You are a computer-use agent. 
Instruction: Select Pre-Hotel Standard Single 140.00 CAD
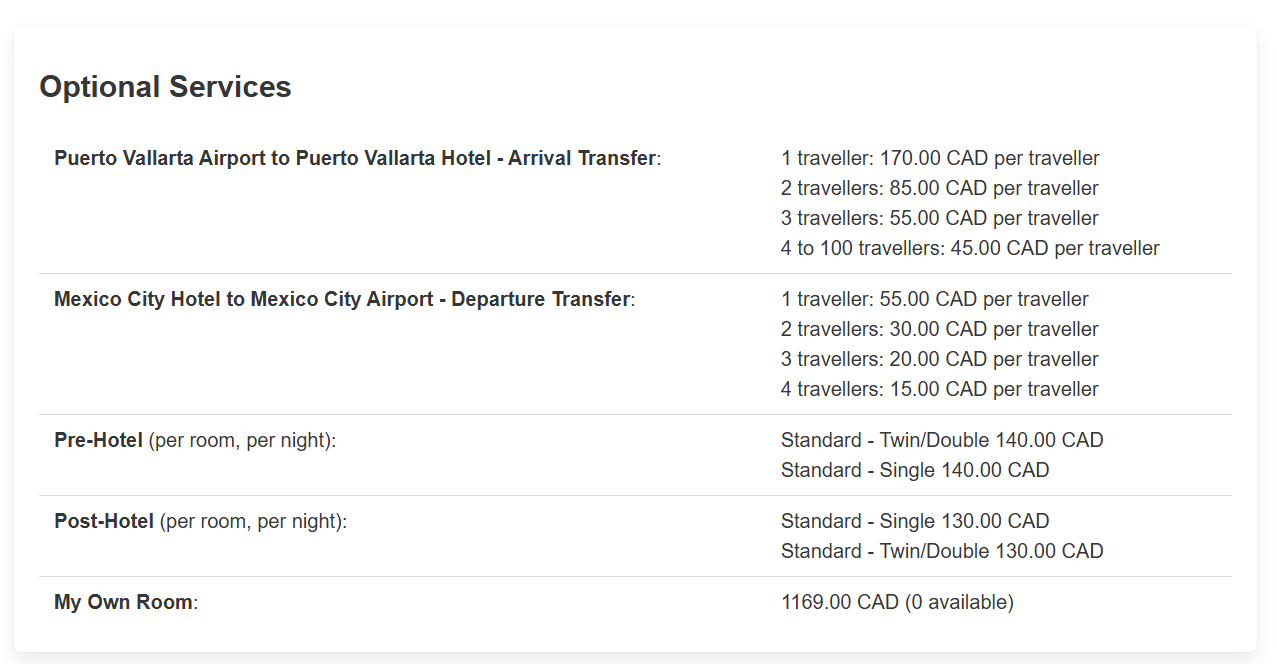point(914,470)
